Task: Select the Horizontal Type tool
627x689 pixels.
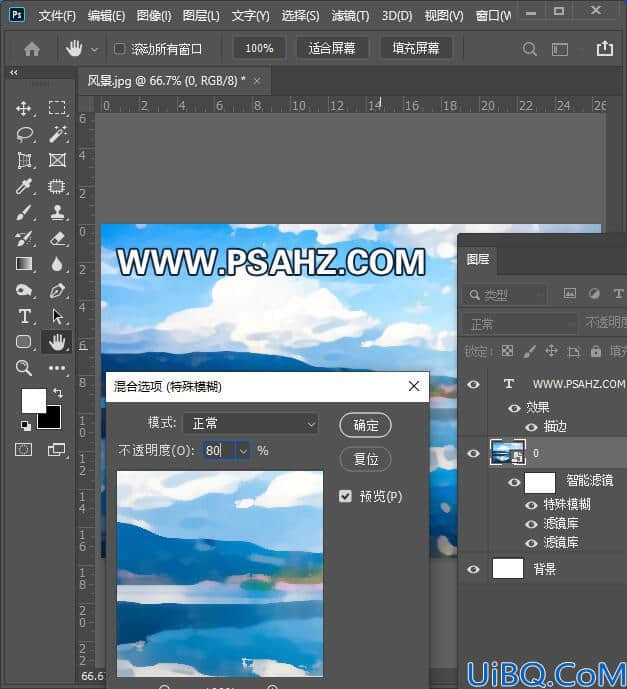Action: point(25,316)
